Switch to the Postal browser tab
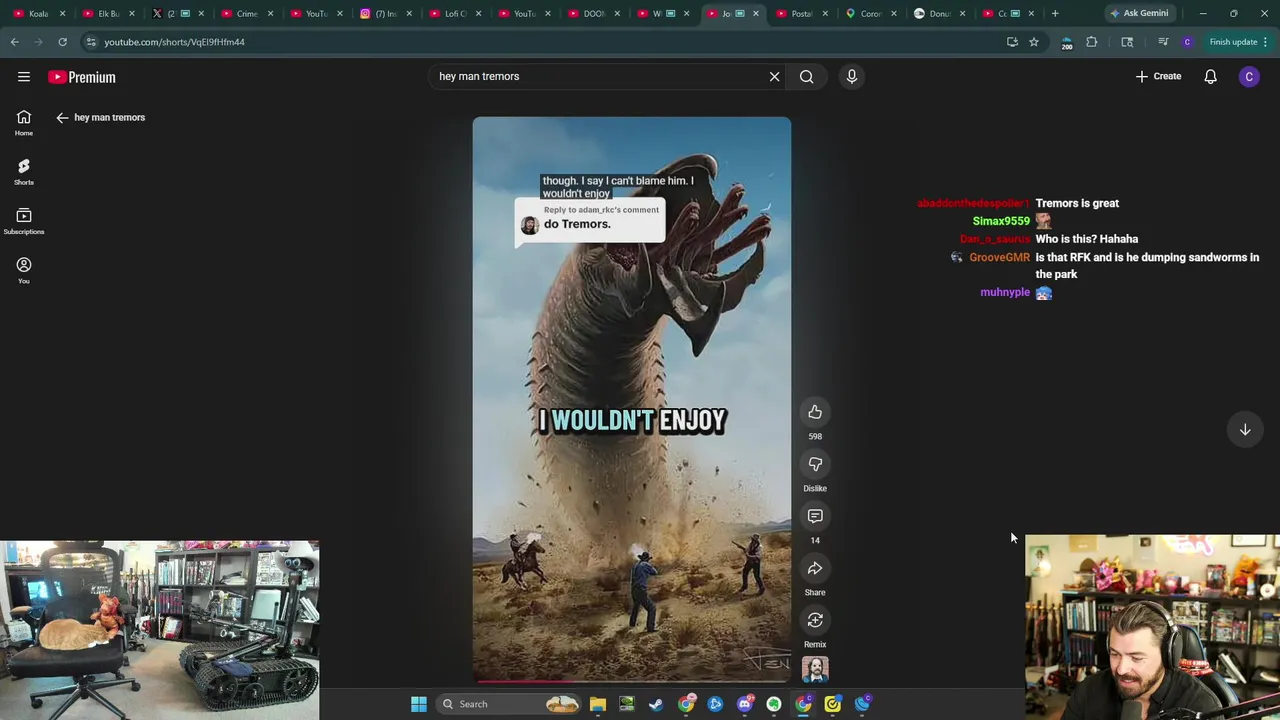The image size is (1280, 720). 801,13
